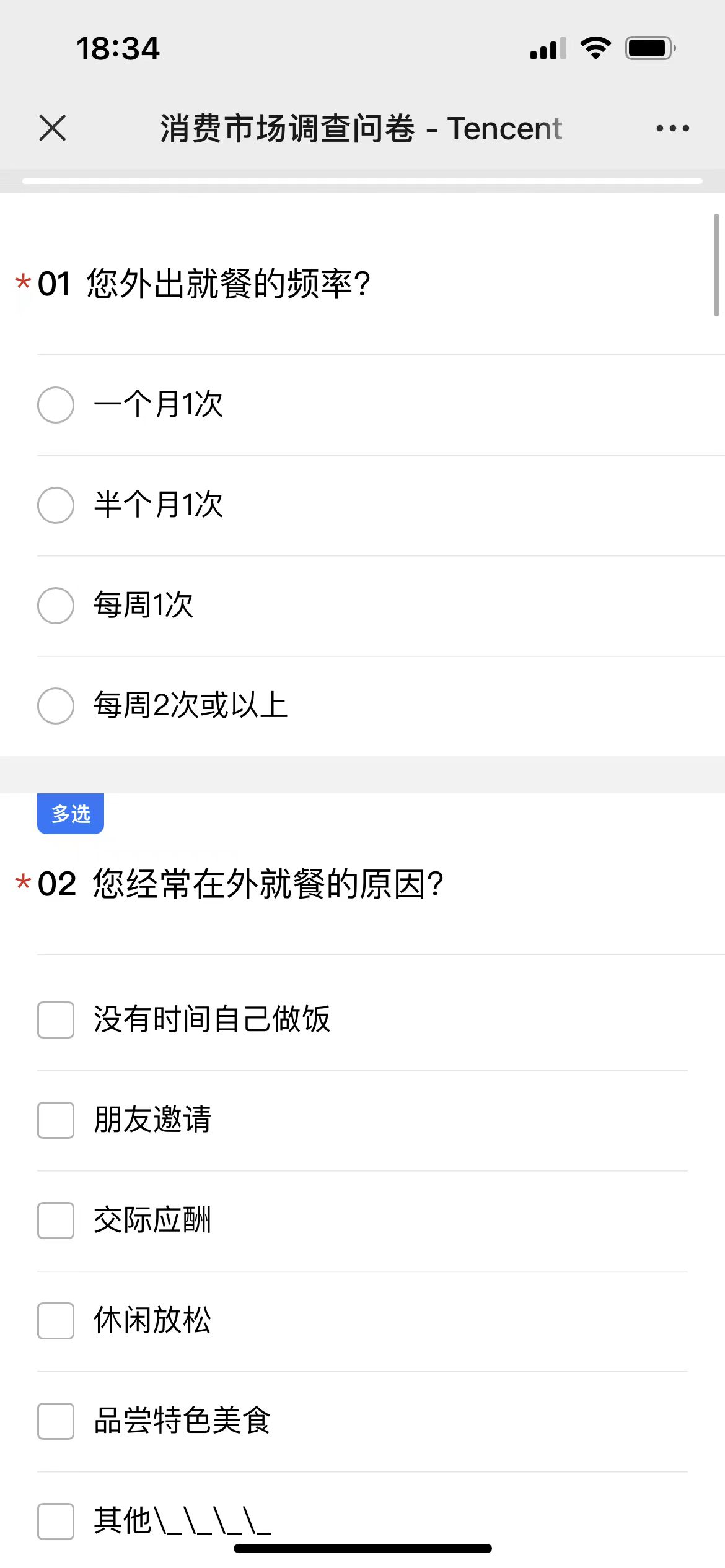Tick the 朋友邀请 checkbox
This screenshot has height=1568, width=725.
click(56, 1120)
